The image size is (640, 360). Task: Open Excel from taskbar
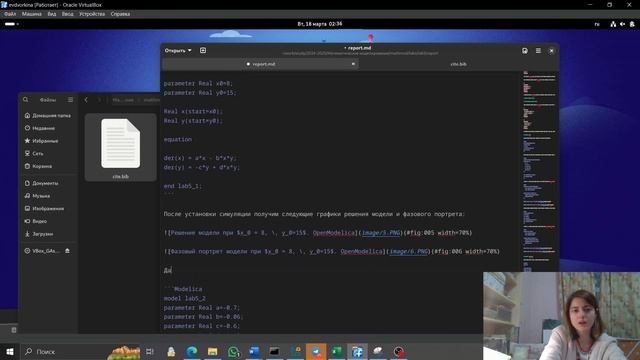click(x=337, y=351)
